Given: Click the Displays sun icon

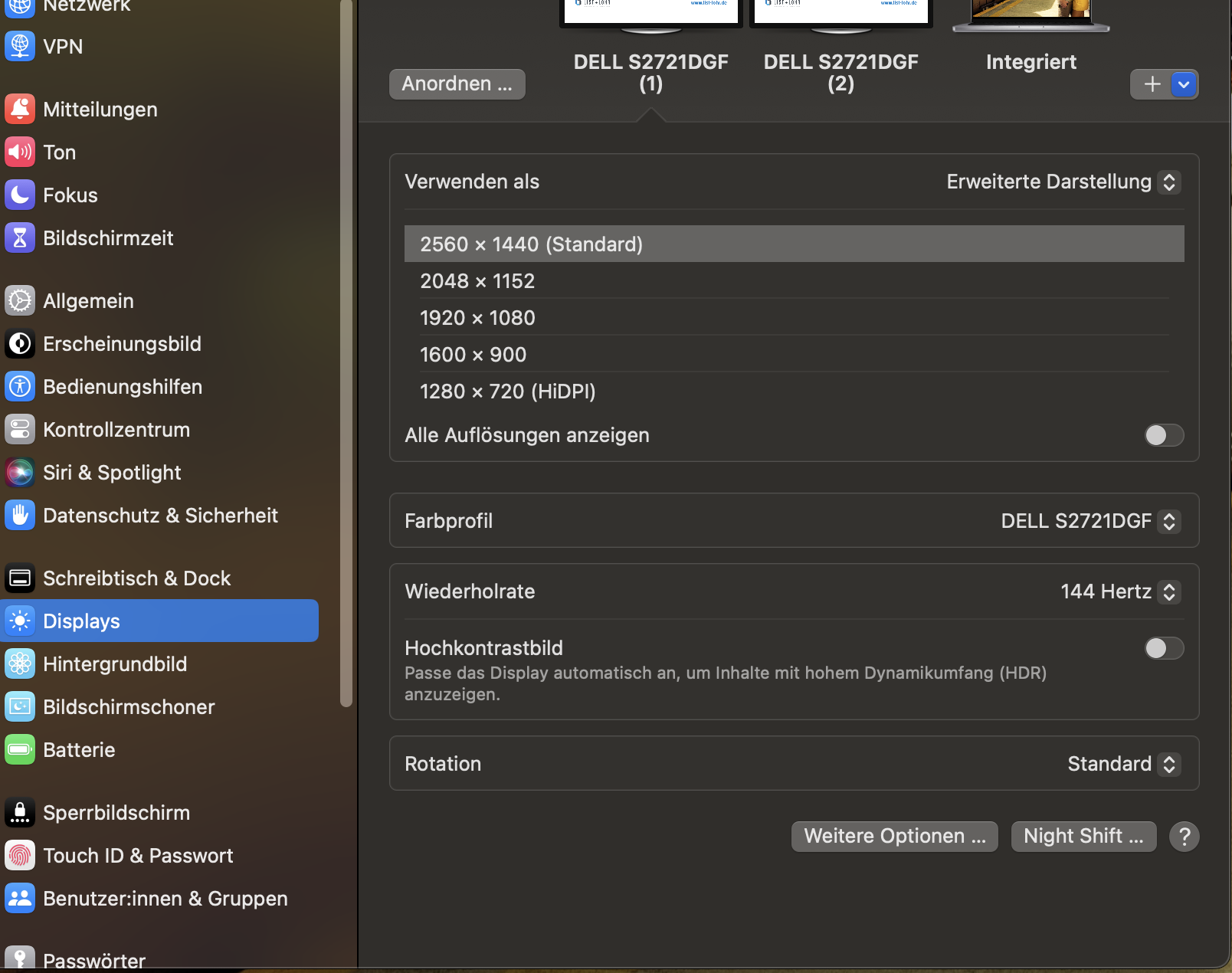Looking at the screenshot, I should (x=20, y=621).
